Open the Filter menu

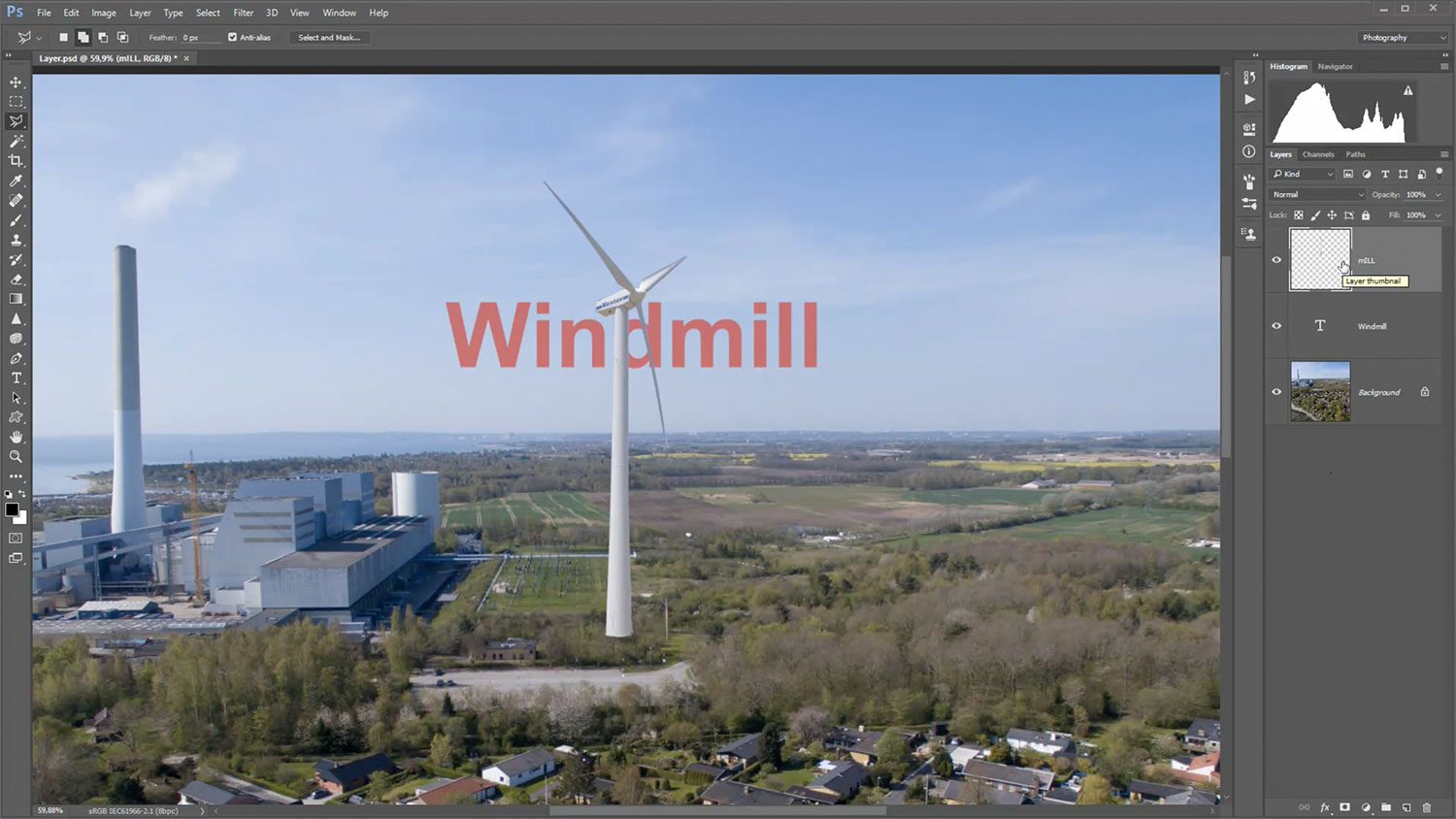coord(243,13)
